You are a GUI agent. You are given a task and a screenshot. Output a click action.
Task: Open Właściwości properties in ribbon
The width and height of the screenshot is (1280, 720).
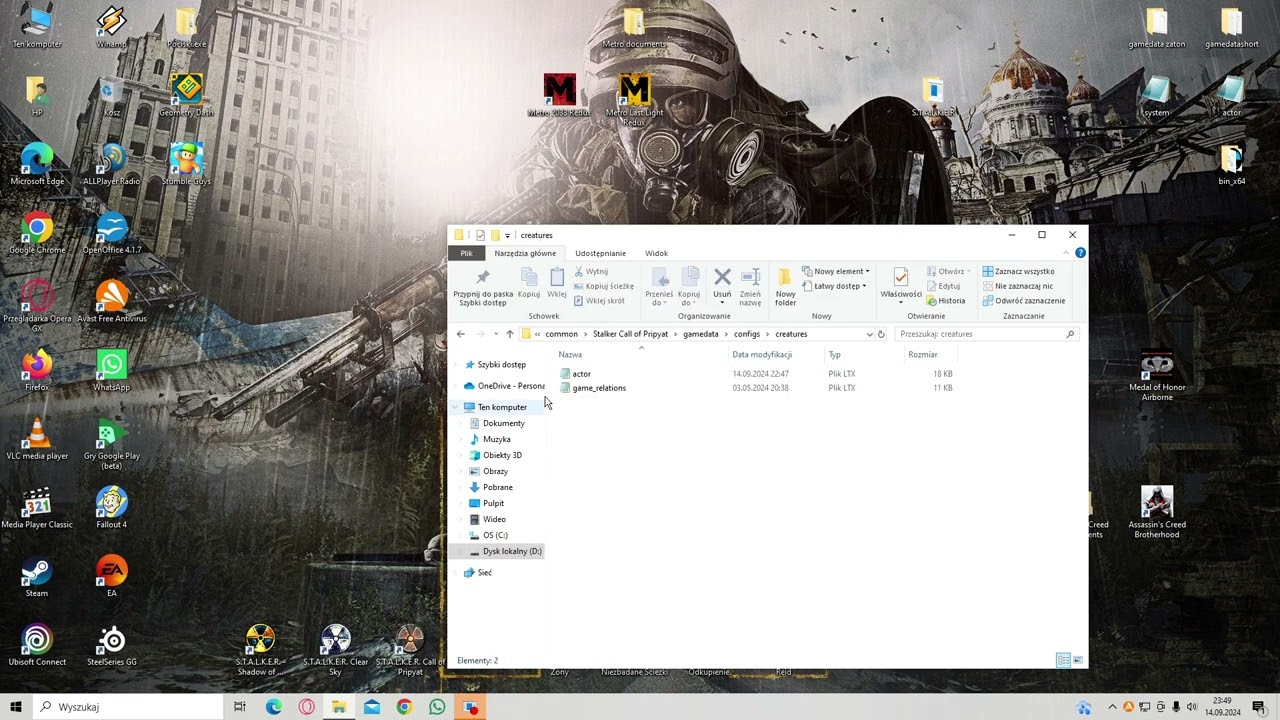900,283
